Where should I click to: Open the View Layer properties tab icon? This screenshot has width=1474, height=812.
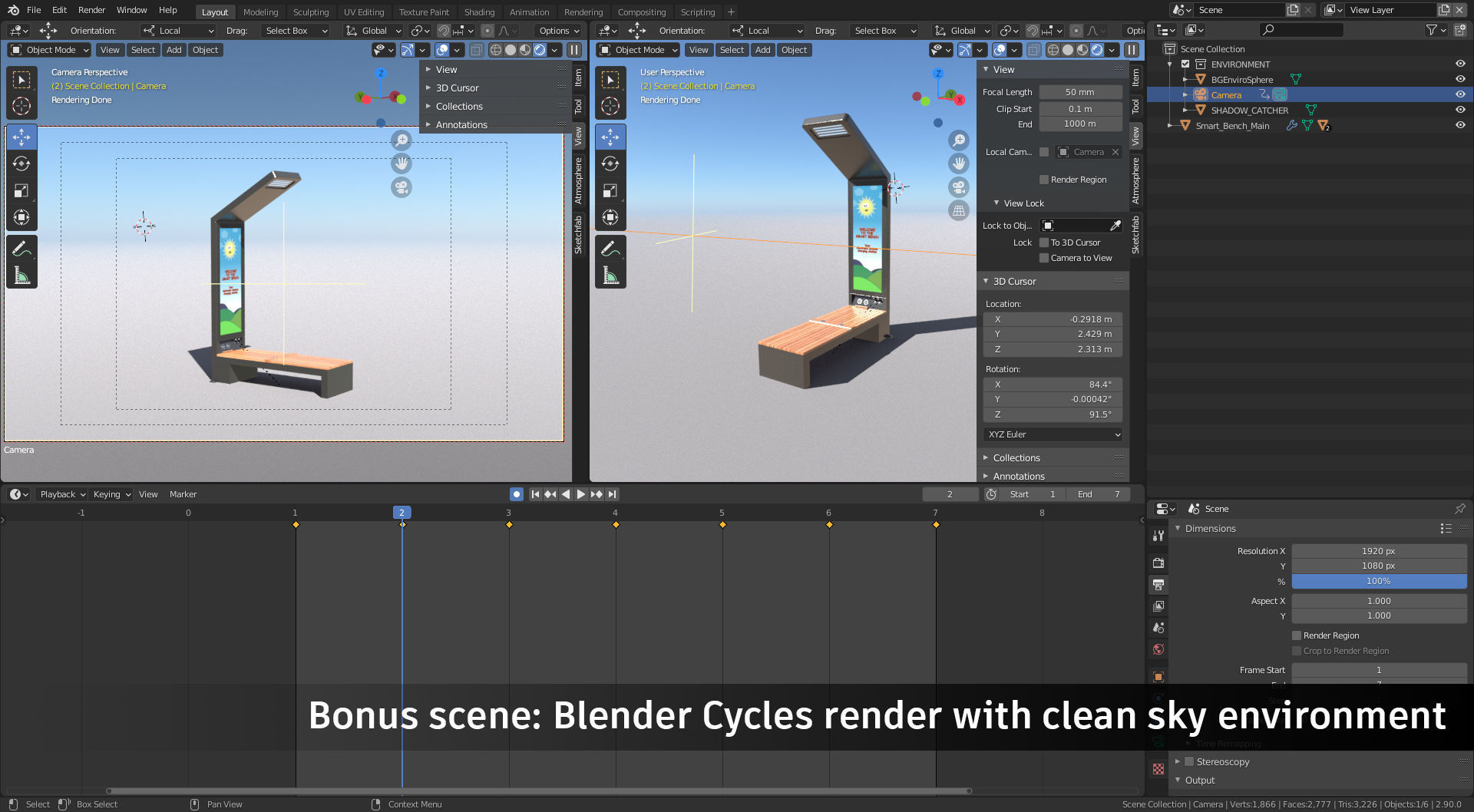[x=1158, y=606]
